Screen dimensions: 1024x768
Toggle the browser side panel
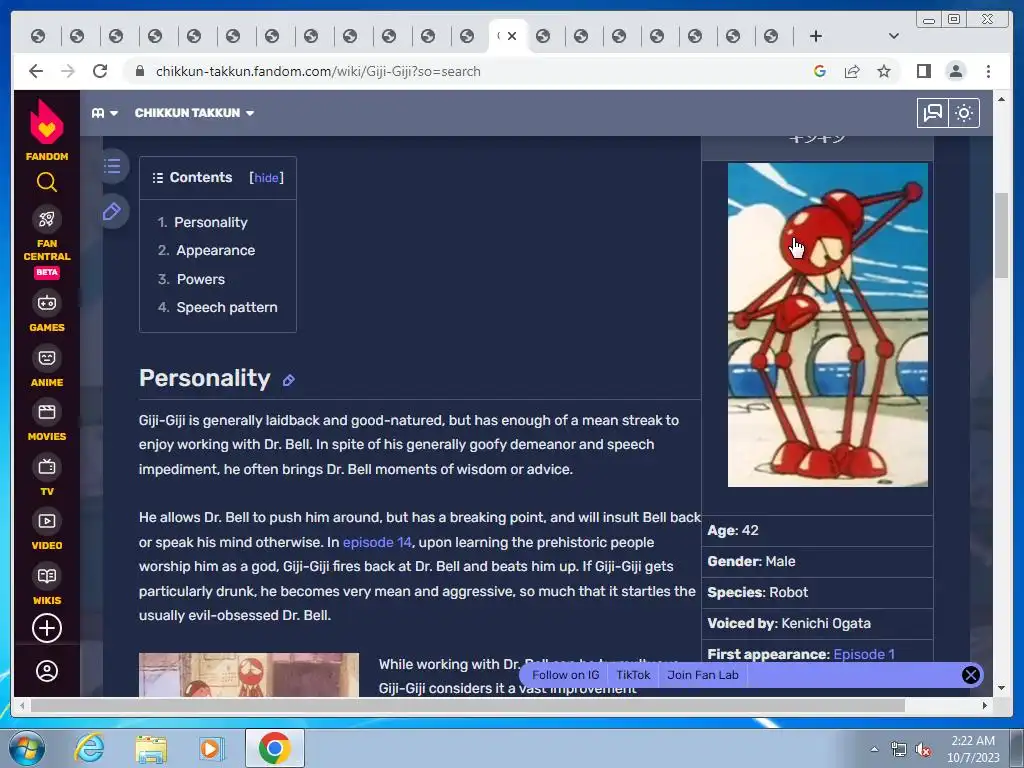923,71
